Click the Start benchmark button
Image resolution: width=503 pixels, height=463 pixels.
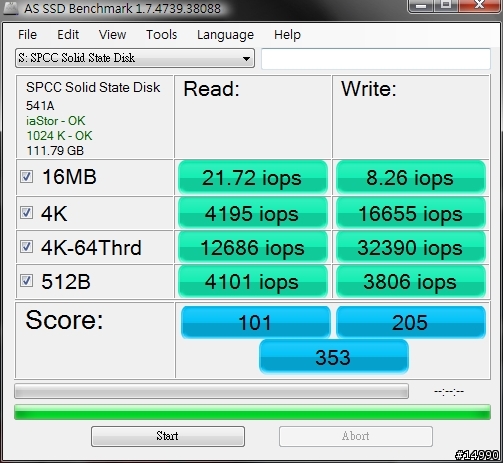click(x=168, y=436)
